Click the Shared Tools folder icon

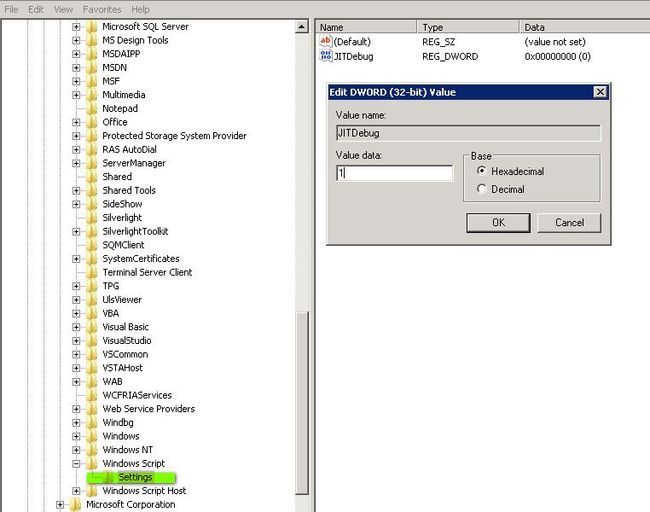[92, 190]
